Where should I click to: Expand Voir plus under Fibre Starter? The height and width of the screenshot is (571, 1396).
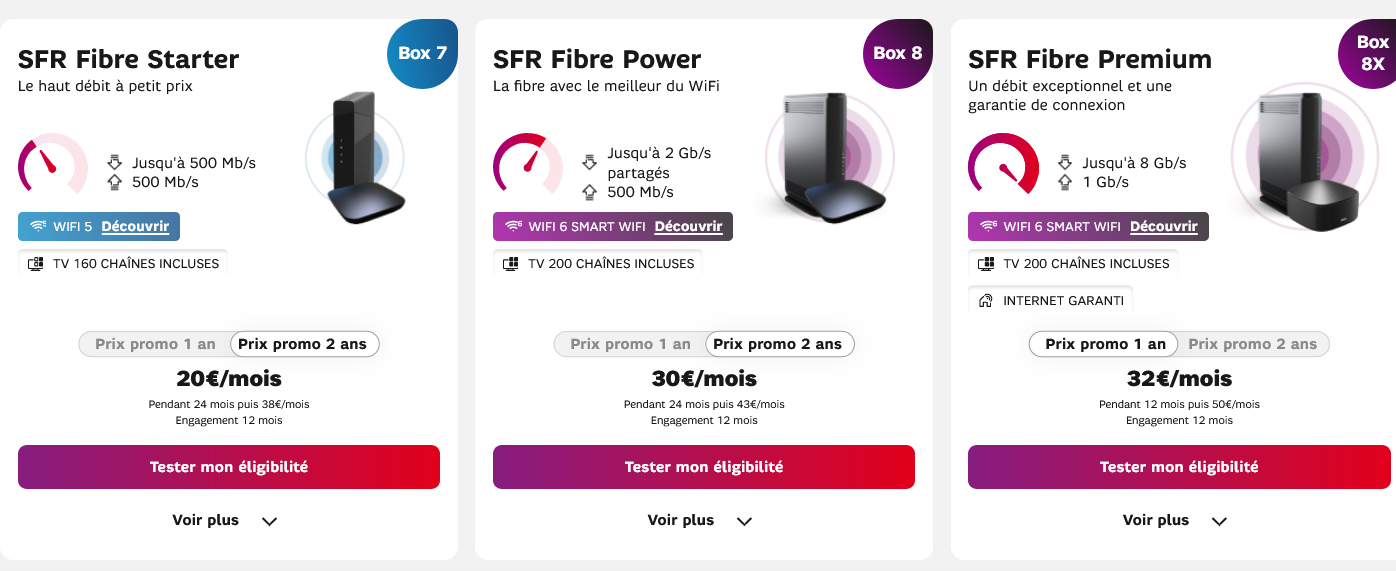[x=224, y=520]
